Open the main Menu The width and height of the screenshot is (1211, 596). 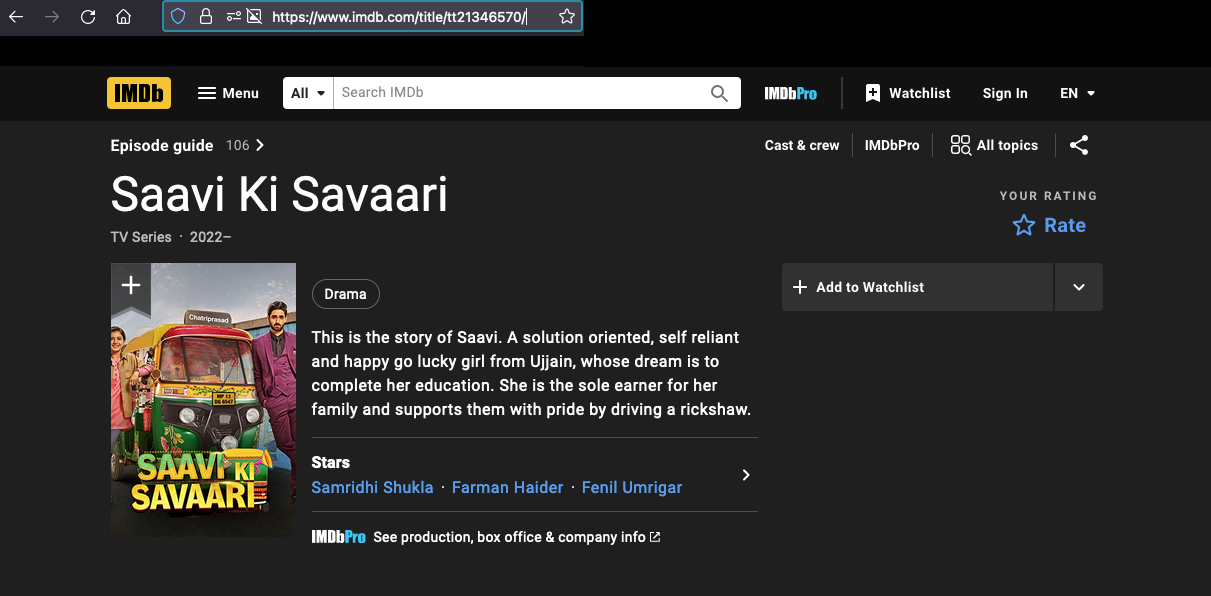[x=228, y=93]
